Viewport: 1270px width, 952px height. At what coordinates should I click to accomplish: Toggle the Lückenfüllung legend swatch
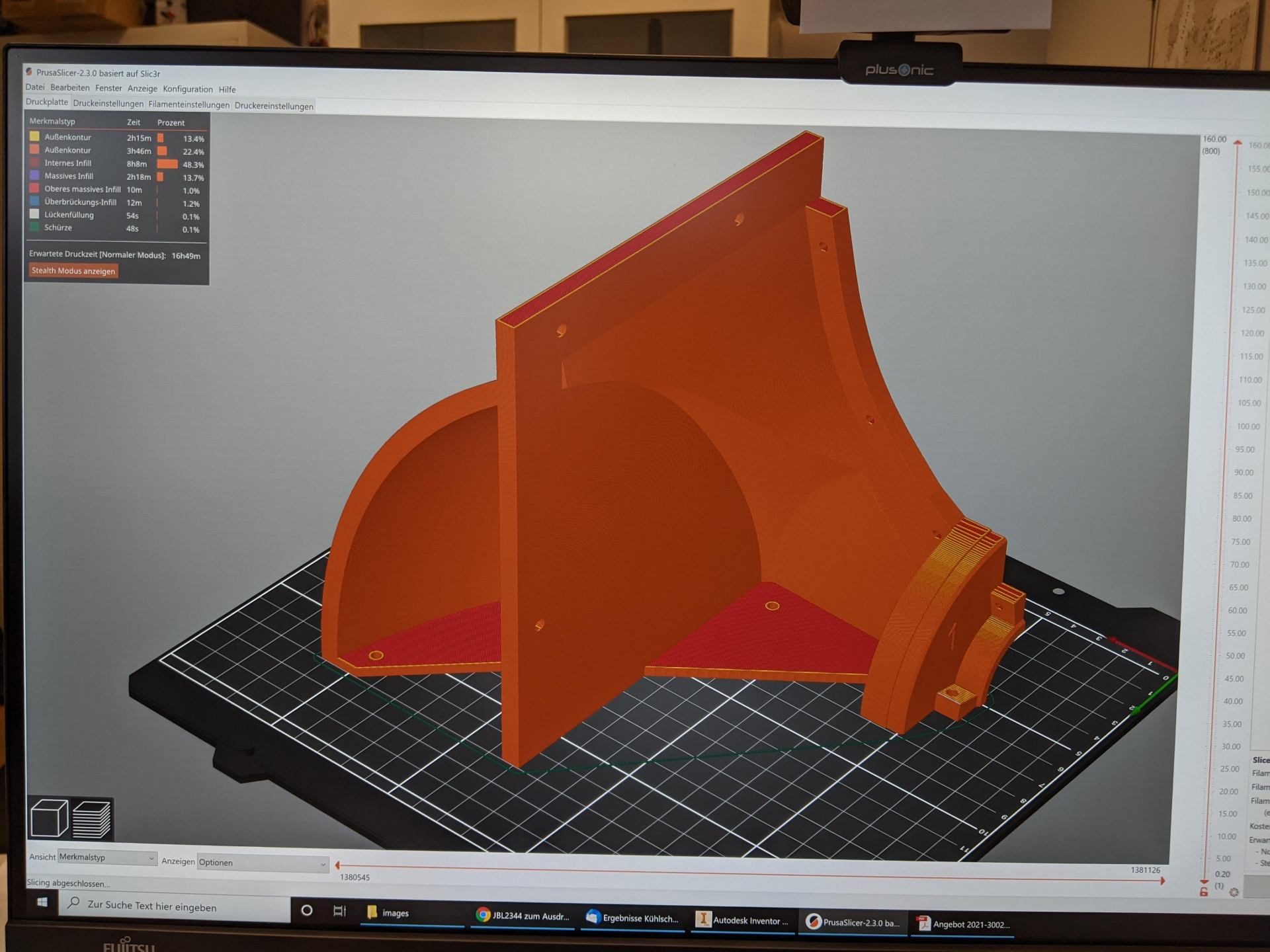(34, 214)
